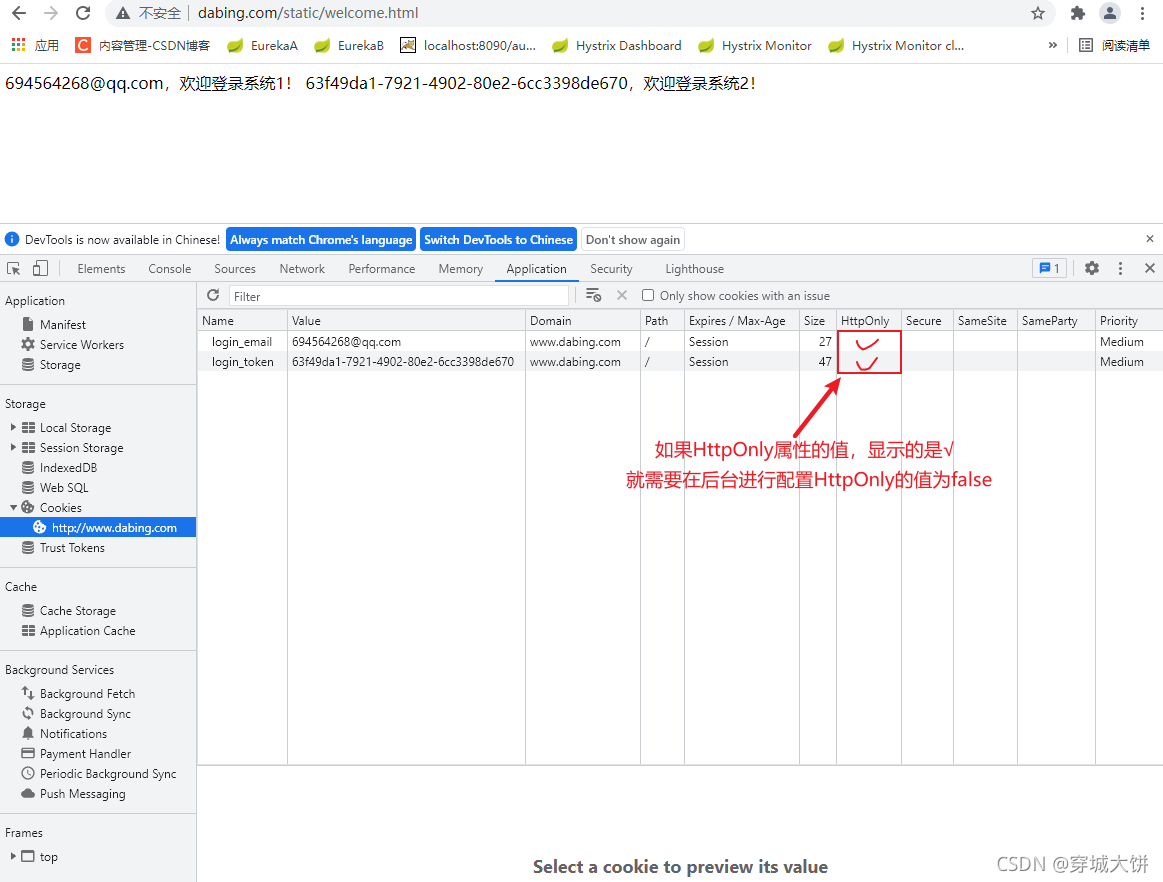
Task: Open the Storage item under Application
Action: point(60,364)
